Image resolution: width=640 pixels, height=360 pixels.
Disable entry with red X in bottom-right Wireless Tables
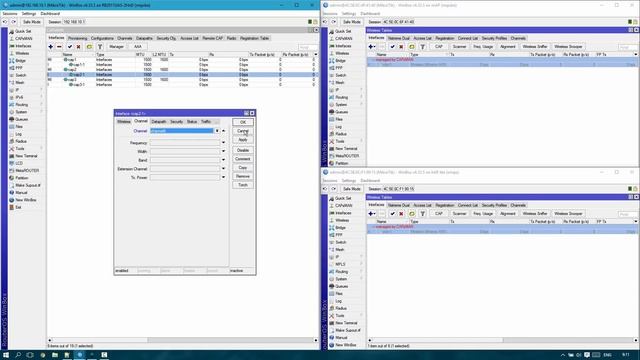[401, 214]
